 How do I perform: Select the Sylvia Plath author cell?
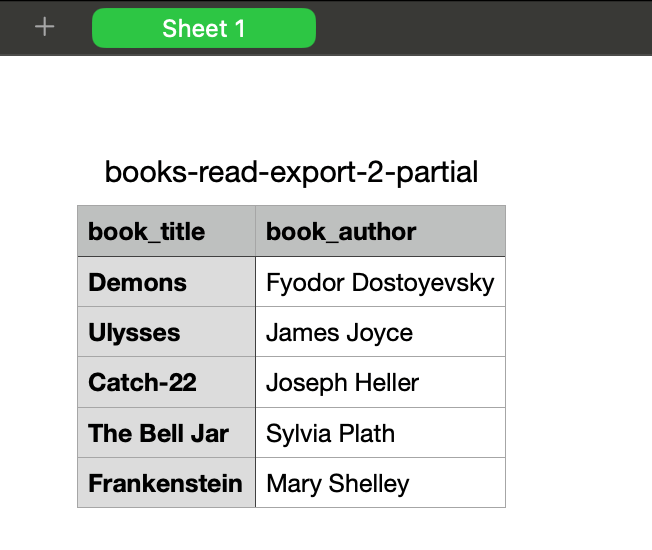pos(380,433)
